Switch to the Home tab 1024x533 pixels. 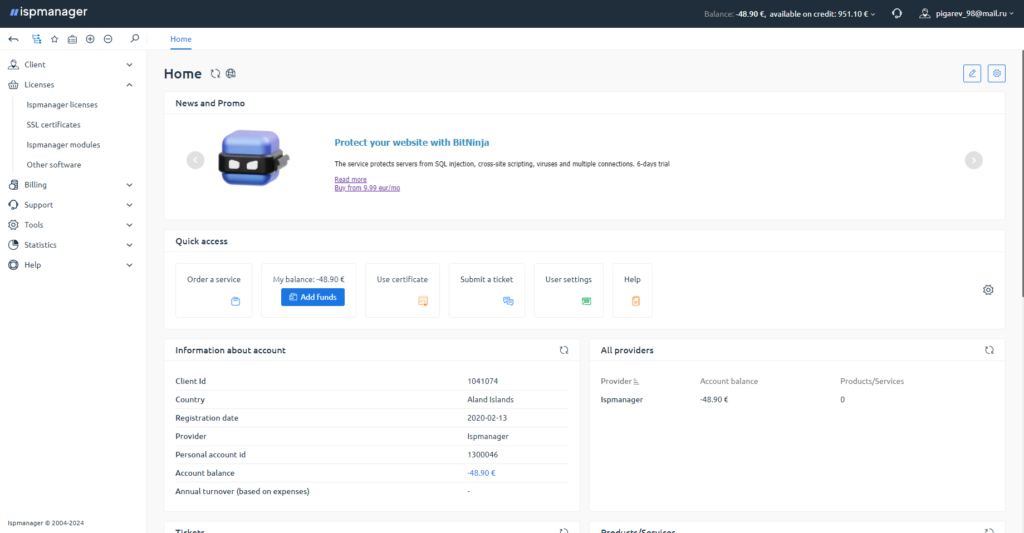tap(181, 39)
